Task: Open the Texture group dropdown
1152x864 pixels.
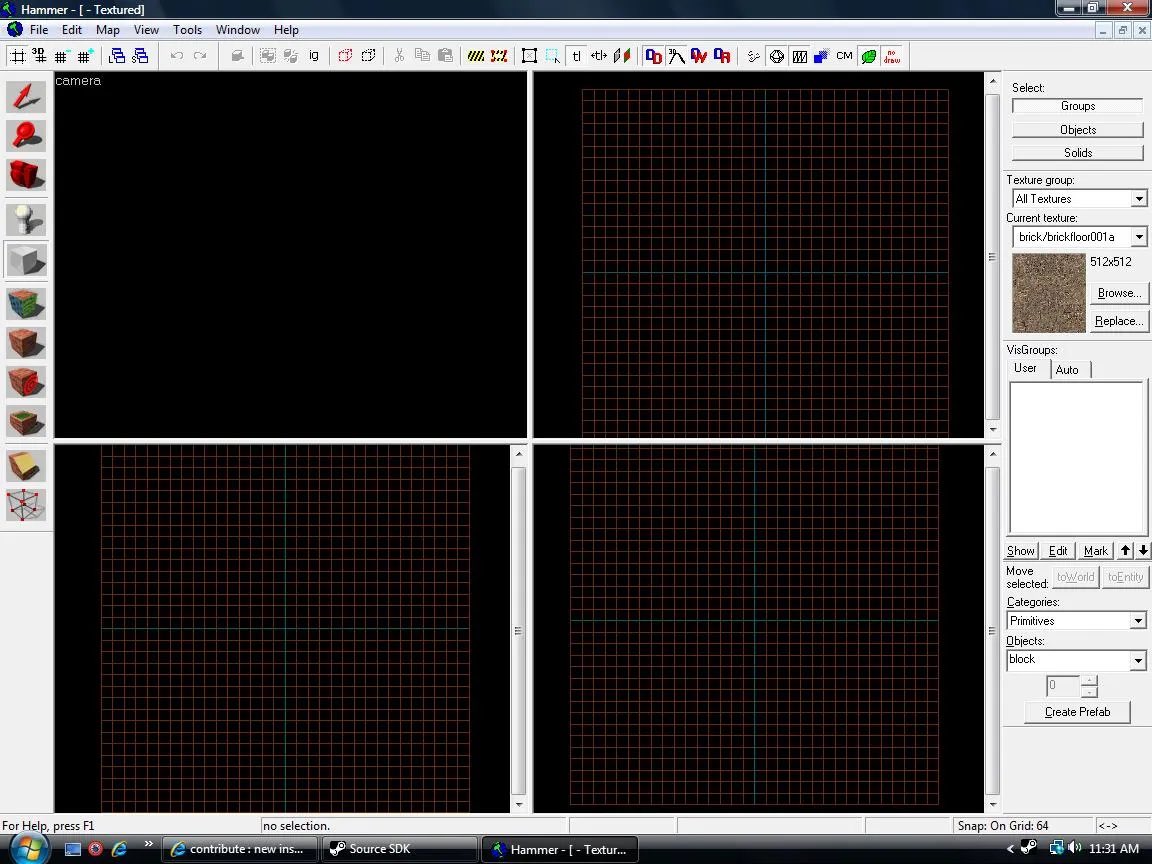Action: point(1138,199)
